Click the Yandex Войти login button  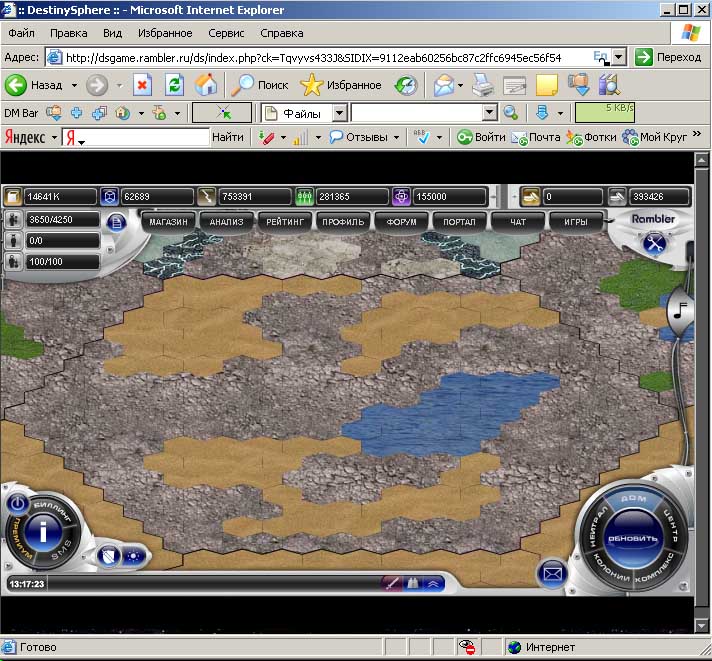click(481, 137)
